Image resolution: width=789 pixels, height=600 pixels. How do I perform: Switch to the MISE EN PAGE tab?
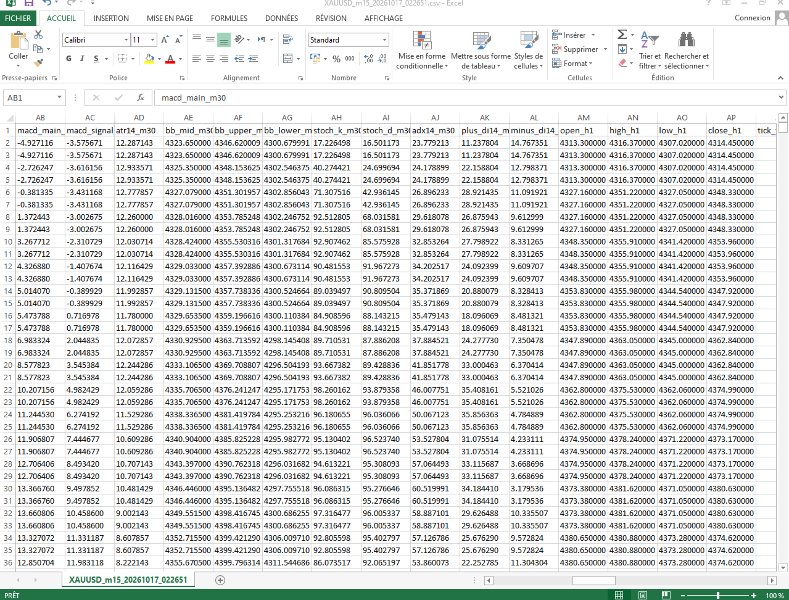(x=170, y=18)
